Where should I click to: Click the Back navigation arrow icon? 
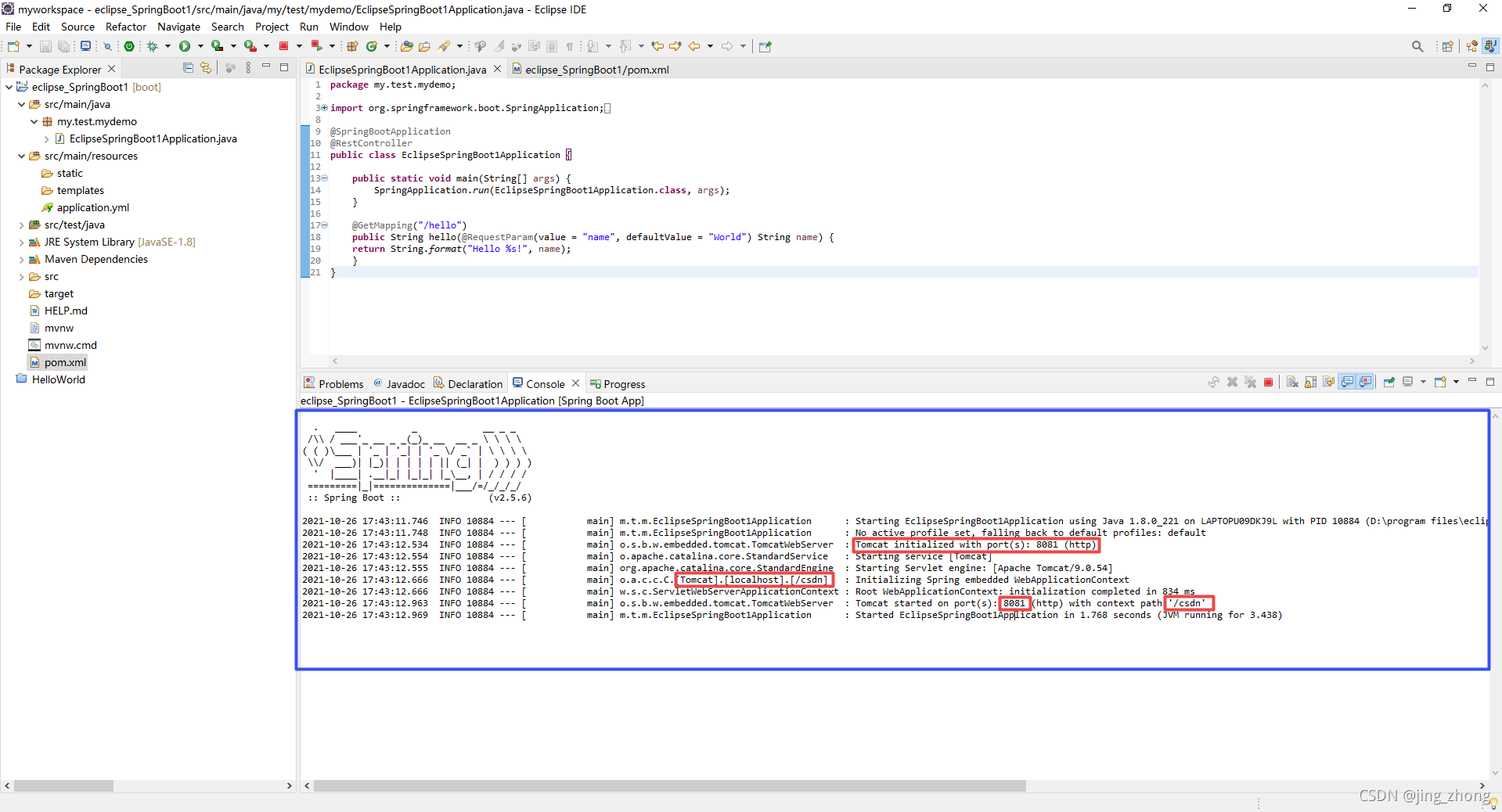click(x=693, y=46)
